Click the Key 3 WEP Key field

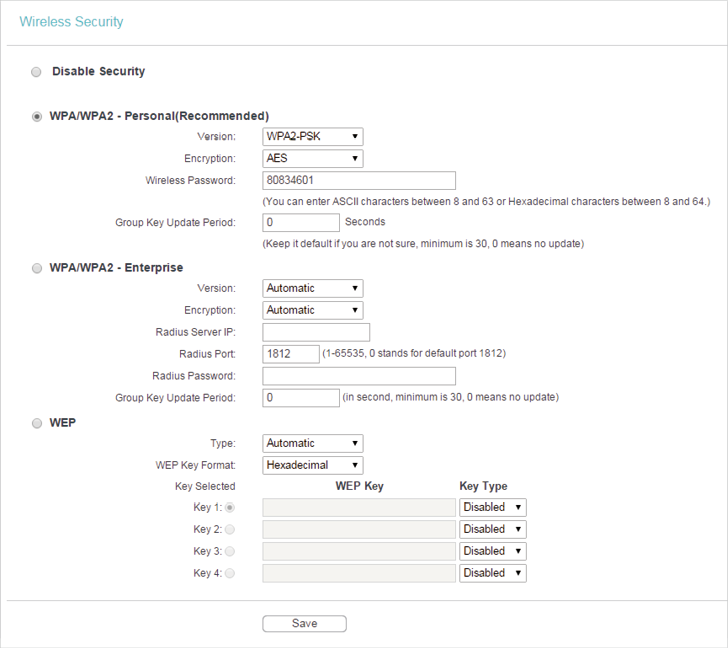[359, 551]
